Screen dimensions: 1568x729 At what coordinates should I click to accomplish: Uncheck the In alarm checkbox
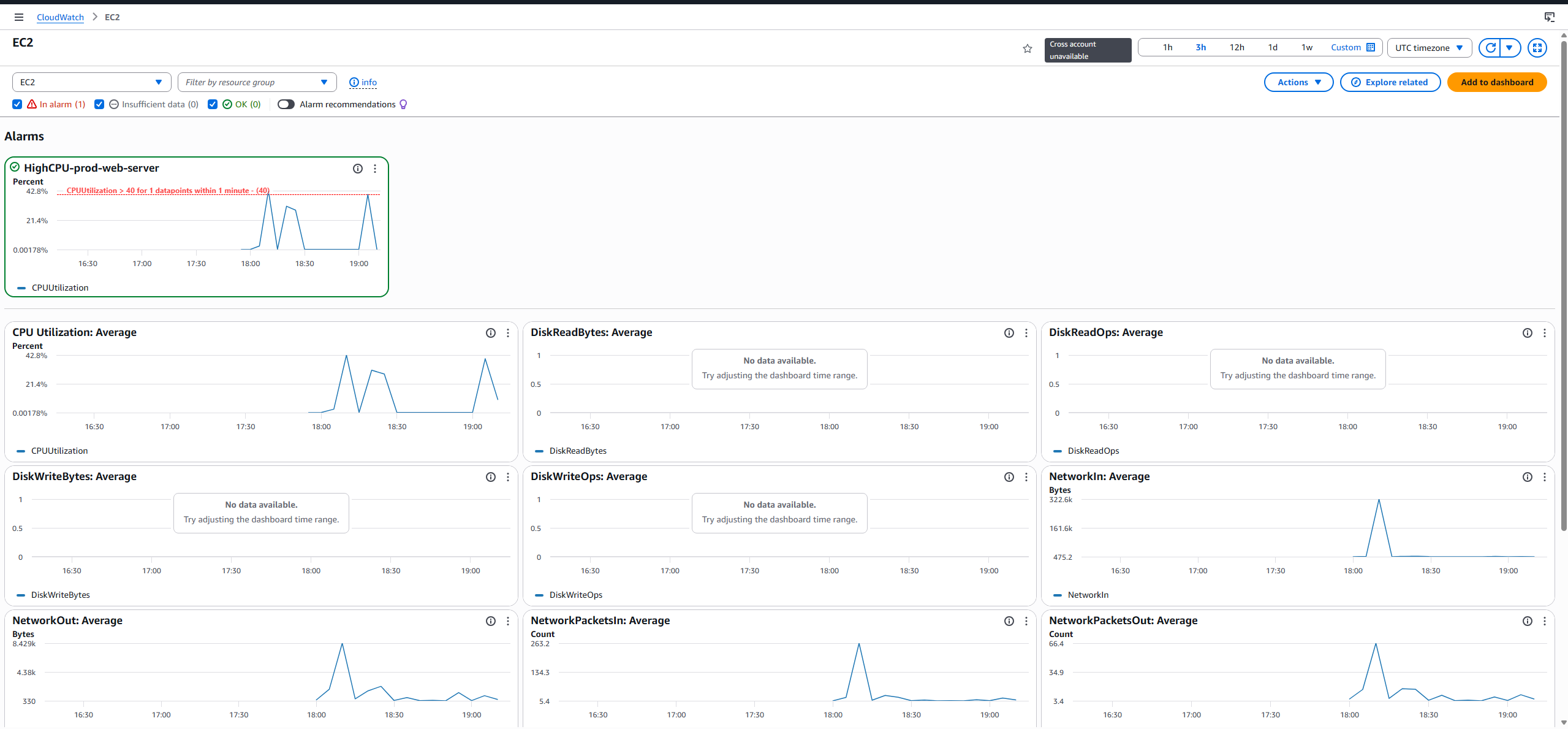(x=17, y=104)
